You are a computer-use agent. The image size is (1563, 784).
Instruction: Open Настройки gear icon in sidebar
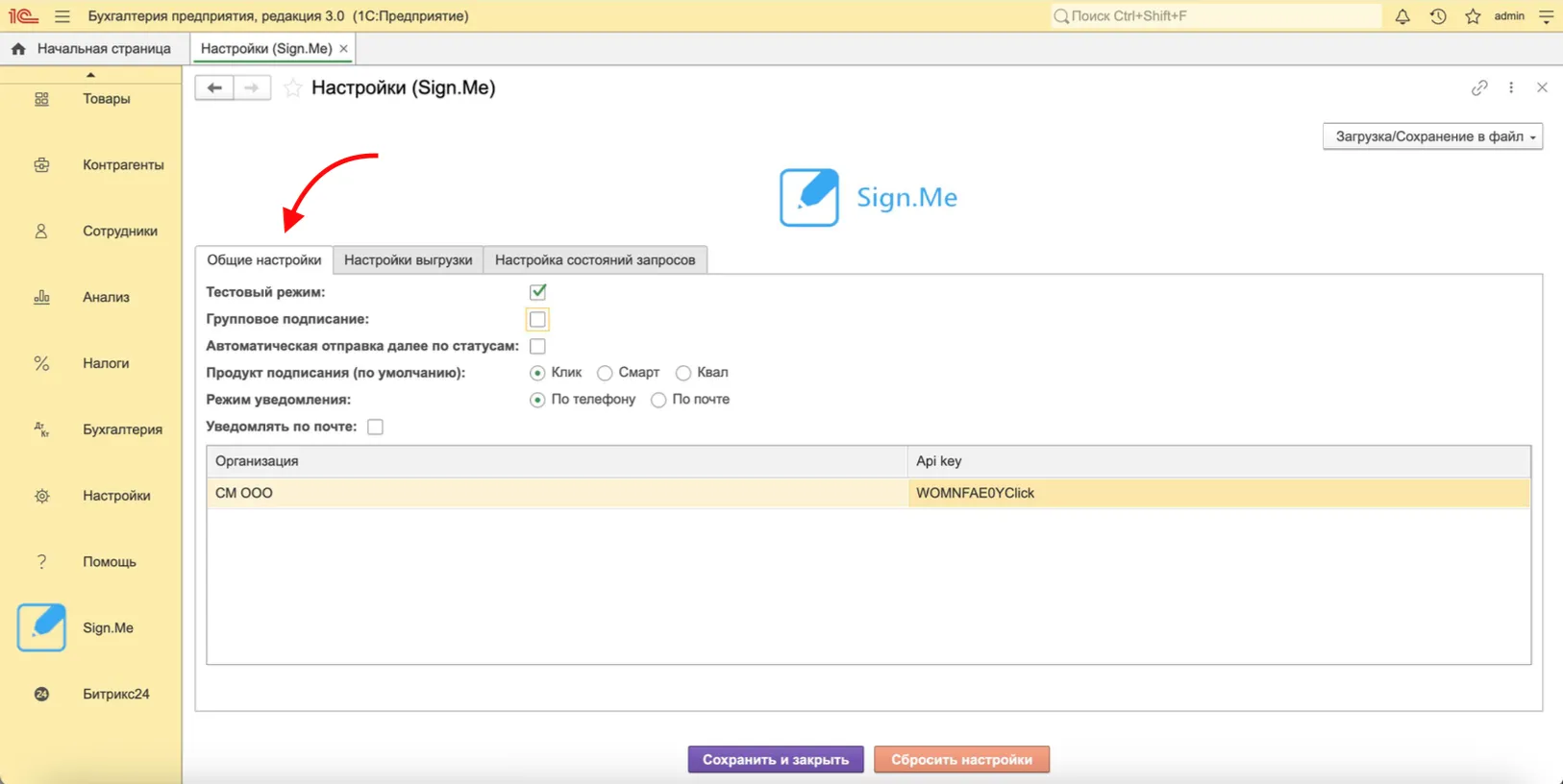click(x=41, y=496)
